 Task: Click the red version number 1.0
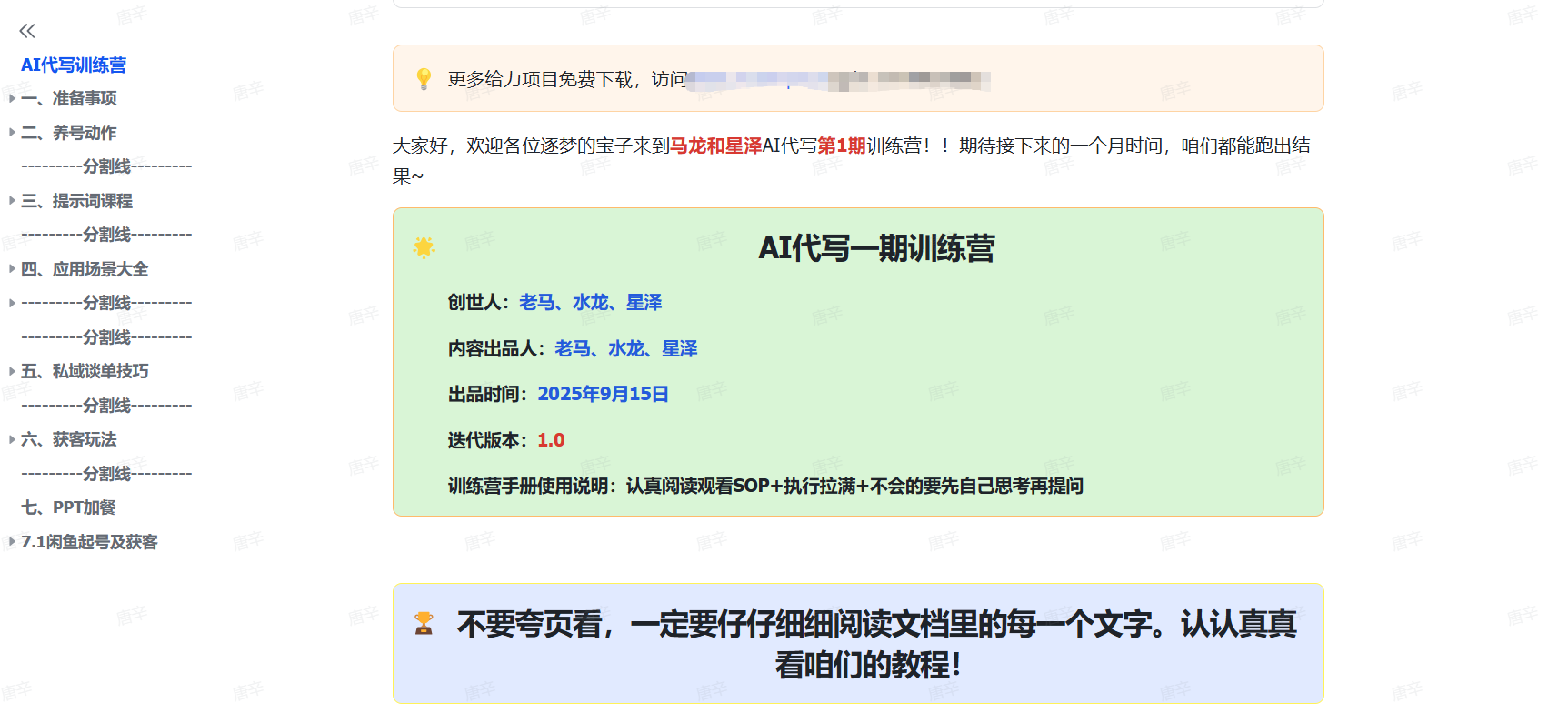(551, 440)
